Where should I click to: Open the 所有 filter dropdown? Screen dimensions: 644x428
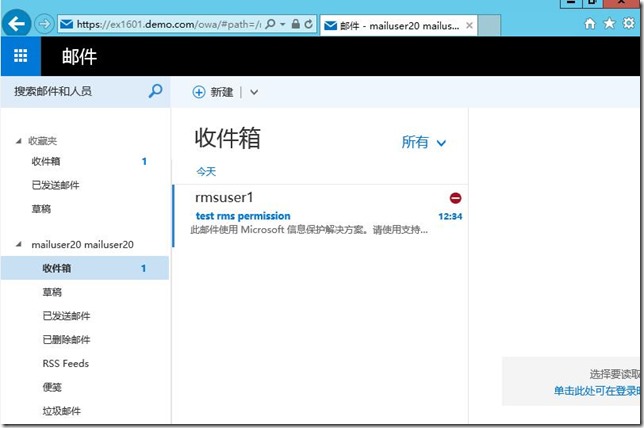tap(423, 142)
